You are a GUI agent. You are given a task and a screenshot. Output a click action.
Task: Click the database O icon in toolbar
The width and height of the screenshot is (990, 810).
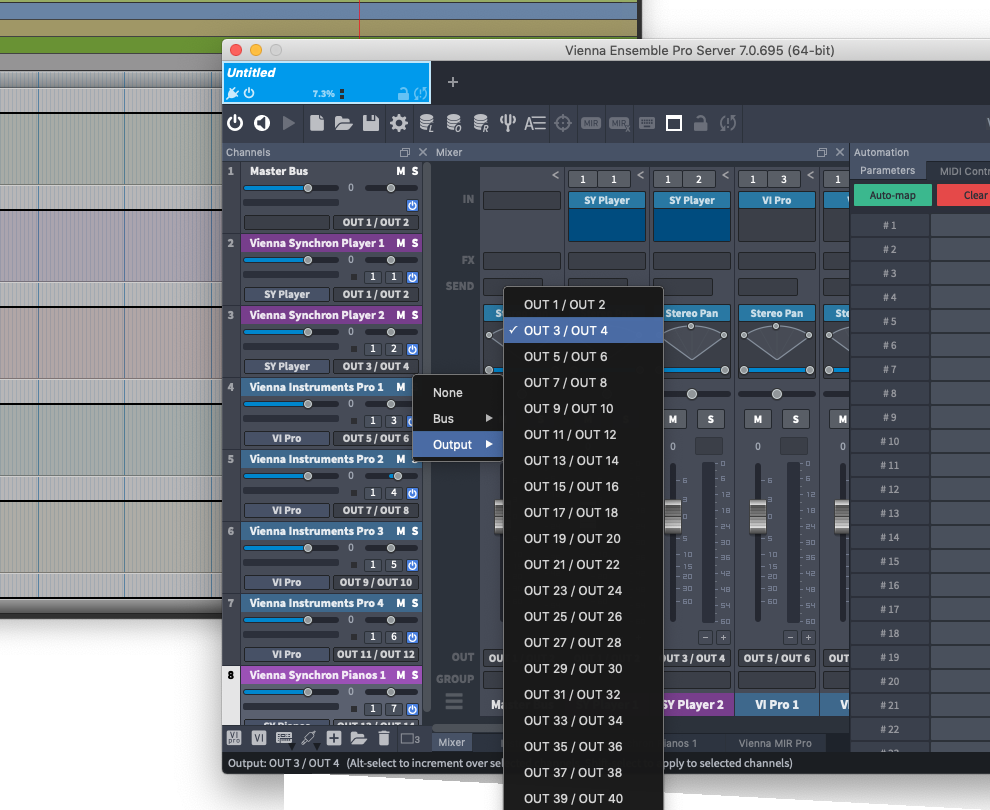pos(454,122)
